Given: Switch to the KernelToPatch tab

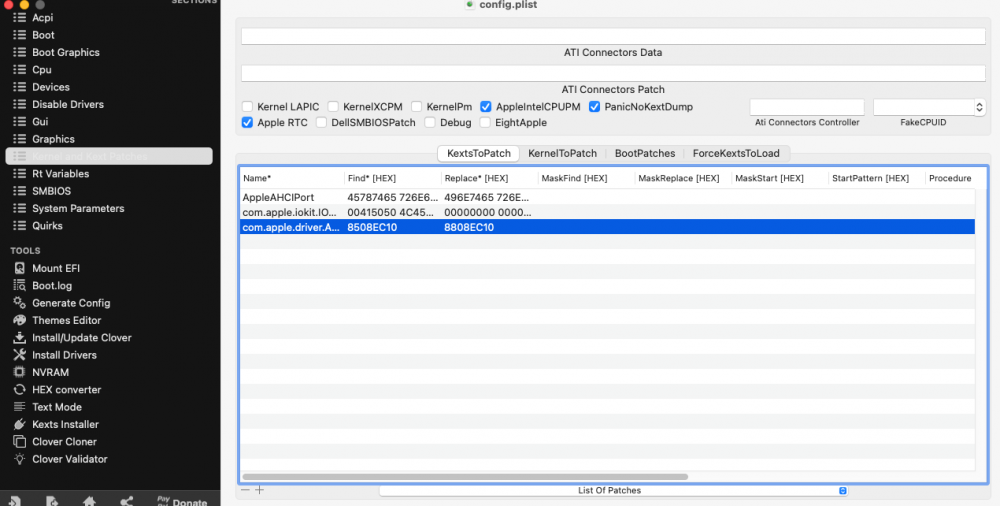Looking at the screenshot, I should [562, 153].
